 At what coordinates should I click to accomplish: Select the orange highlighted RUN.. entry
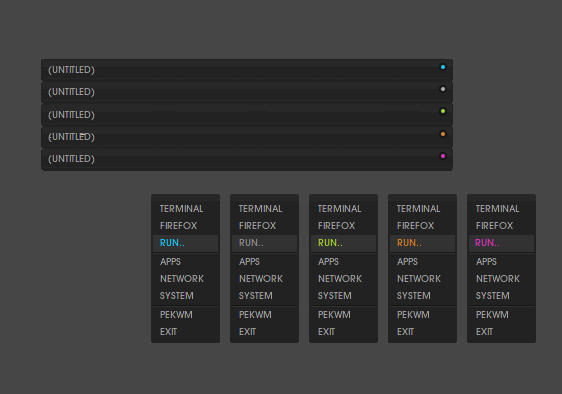pos(422,243)
